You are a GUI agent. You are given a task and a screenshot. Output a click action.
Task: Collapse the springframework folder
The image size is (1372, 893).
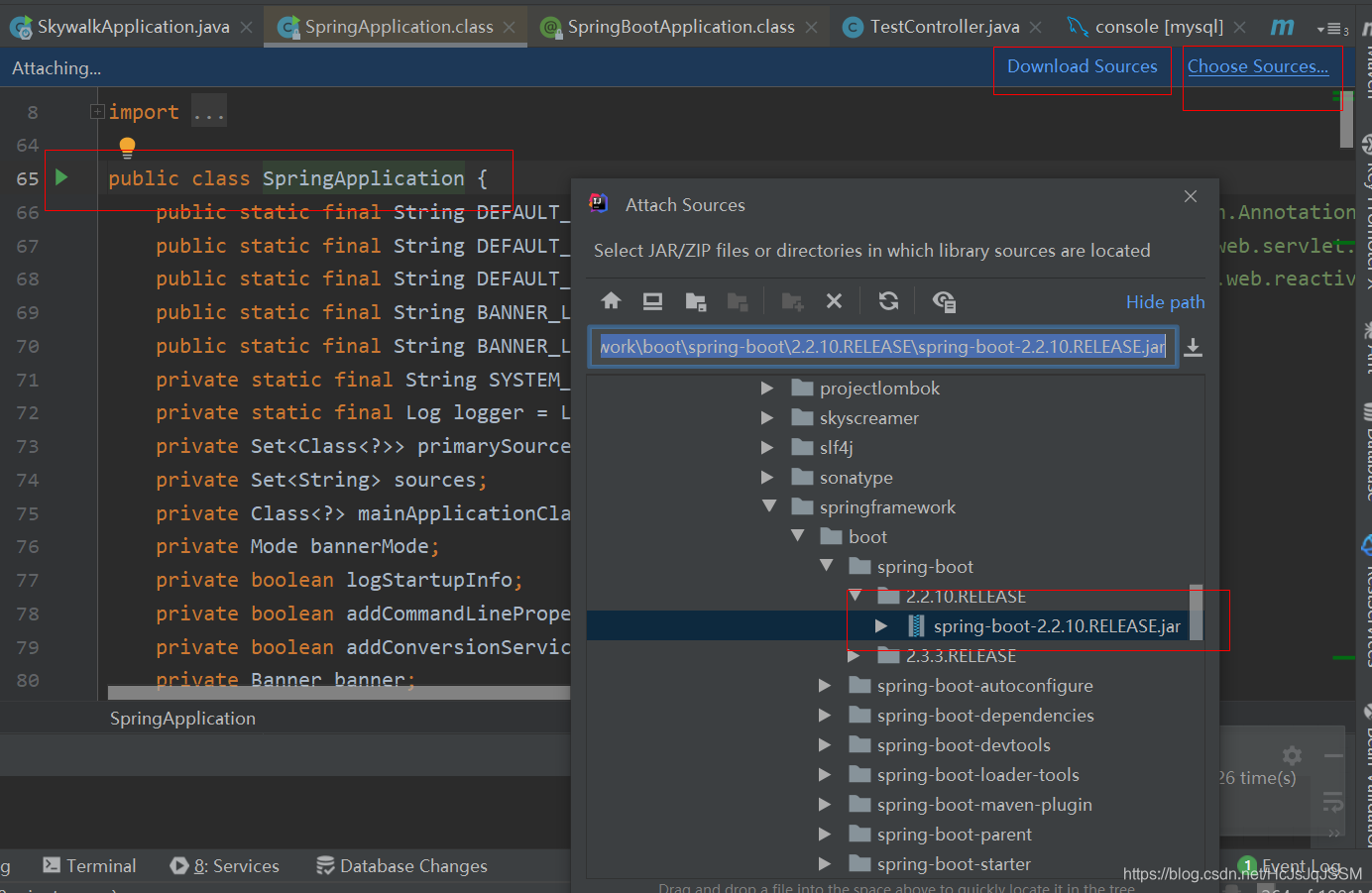click(x=768, y=506)
